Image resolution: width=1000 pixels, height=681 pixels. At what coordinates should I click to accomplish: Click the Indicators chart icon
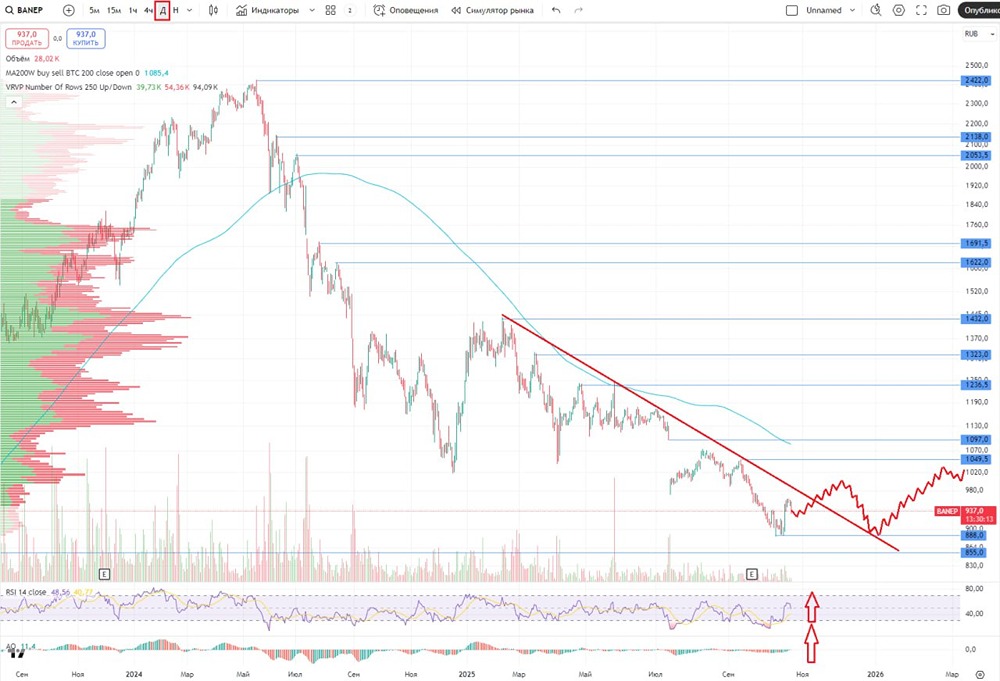click(241, 10)
